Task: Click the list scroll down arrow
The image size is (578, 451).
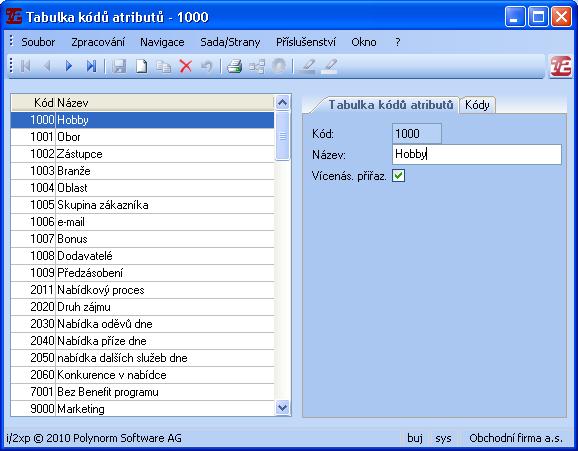Action: click(x=282, y=408)
